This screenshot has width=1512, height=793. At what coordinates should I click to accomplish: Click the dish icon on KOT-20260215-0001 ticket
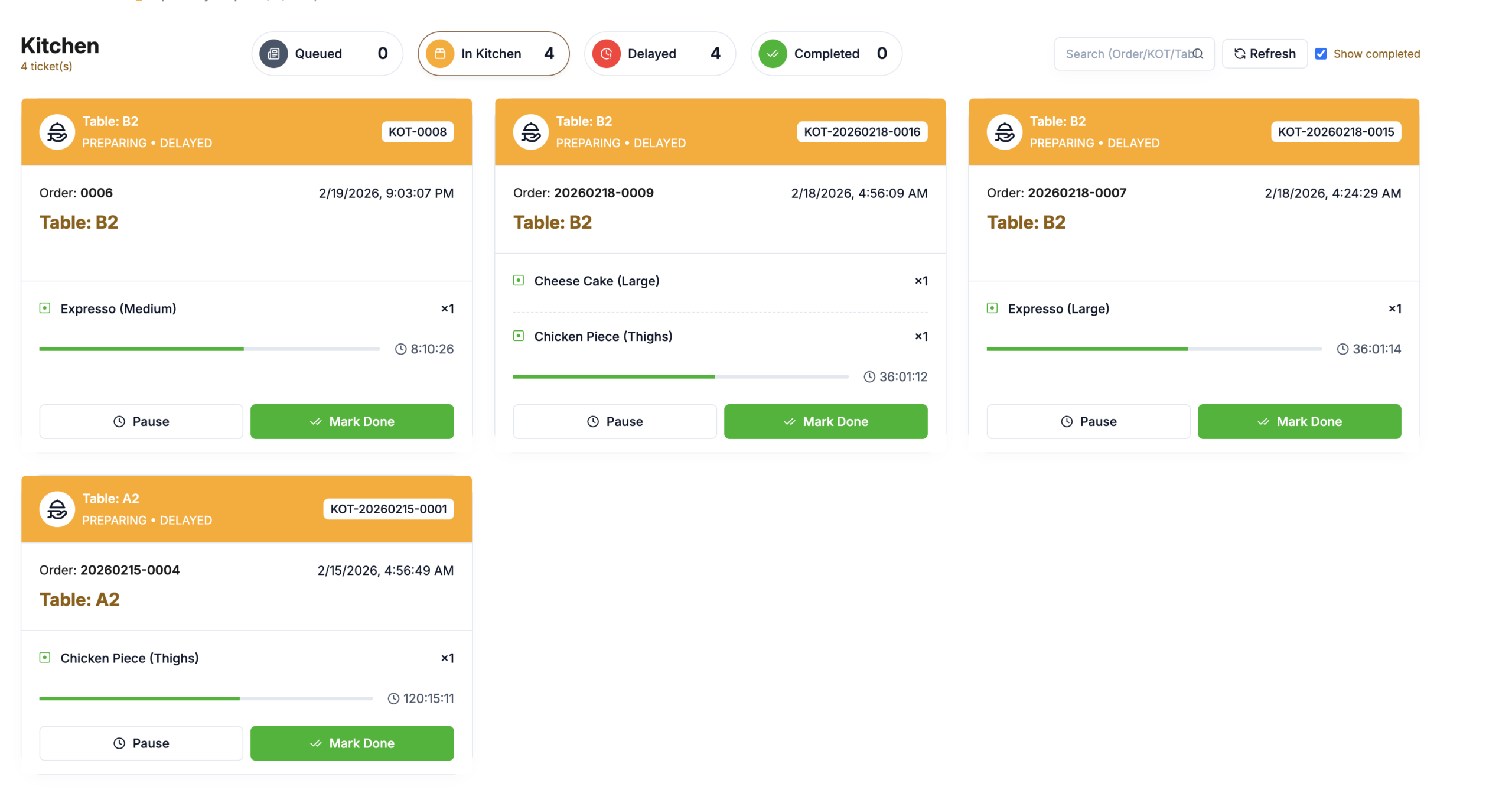pyautogui.click(x=57, y=509)
